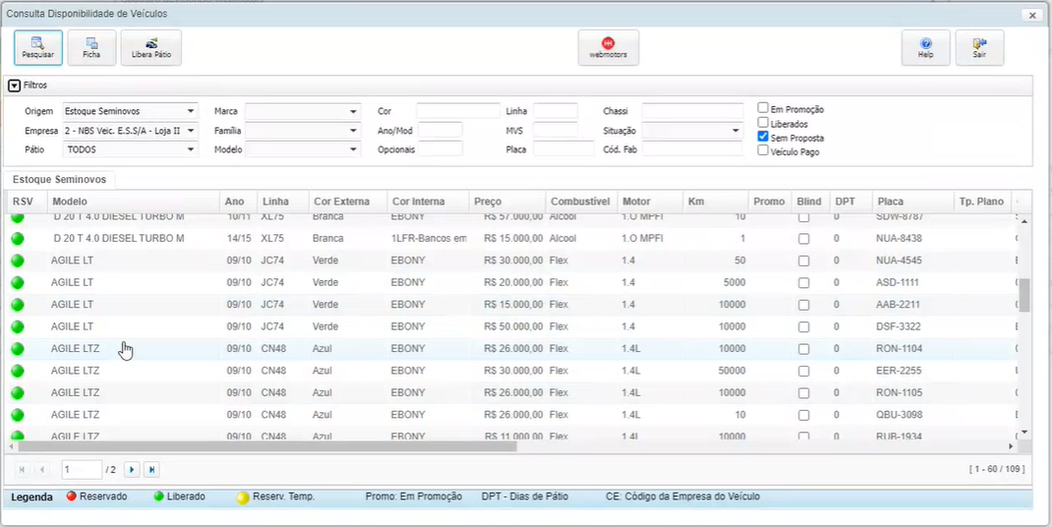The image size is (1052, 527).
Task: Click the 1LFR-Bancos em interior color cell
Action: pyautogui.click(x=427, y=238)
